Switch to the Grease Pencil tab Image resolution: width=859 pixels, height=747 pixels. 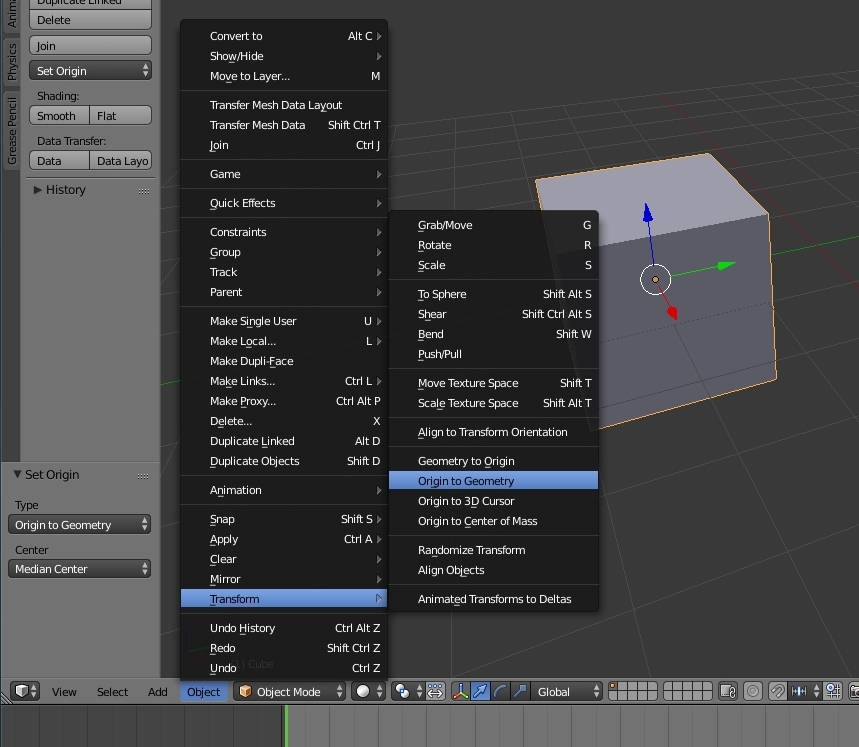point(12,131)
